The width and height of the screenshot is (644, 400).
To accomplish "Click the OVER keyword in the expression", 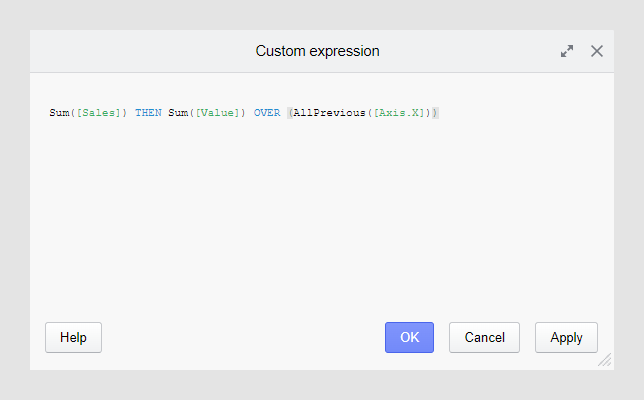I will coord(266,113).
